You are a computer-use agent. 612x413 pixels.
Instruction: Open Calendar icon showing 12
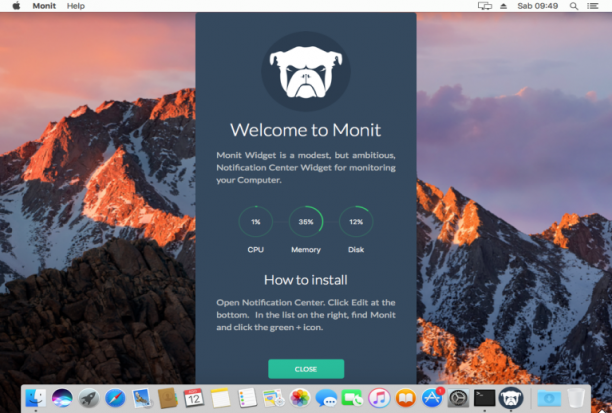coord(194,398)
